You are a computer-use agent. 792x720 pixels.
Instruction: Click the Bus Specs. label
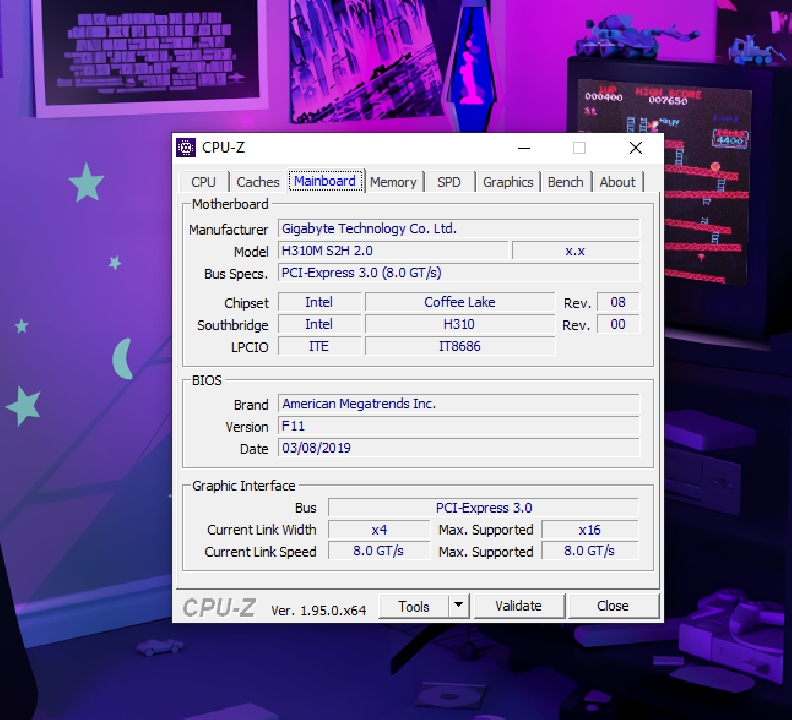235,274
